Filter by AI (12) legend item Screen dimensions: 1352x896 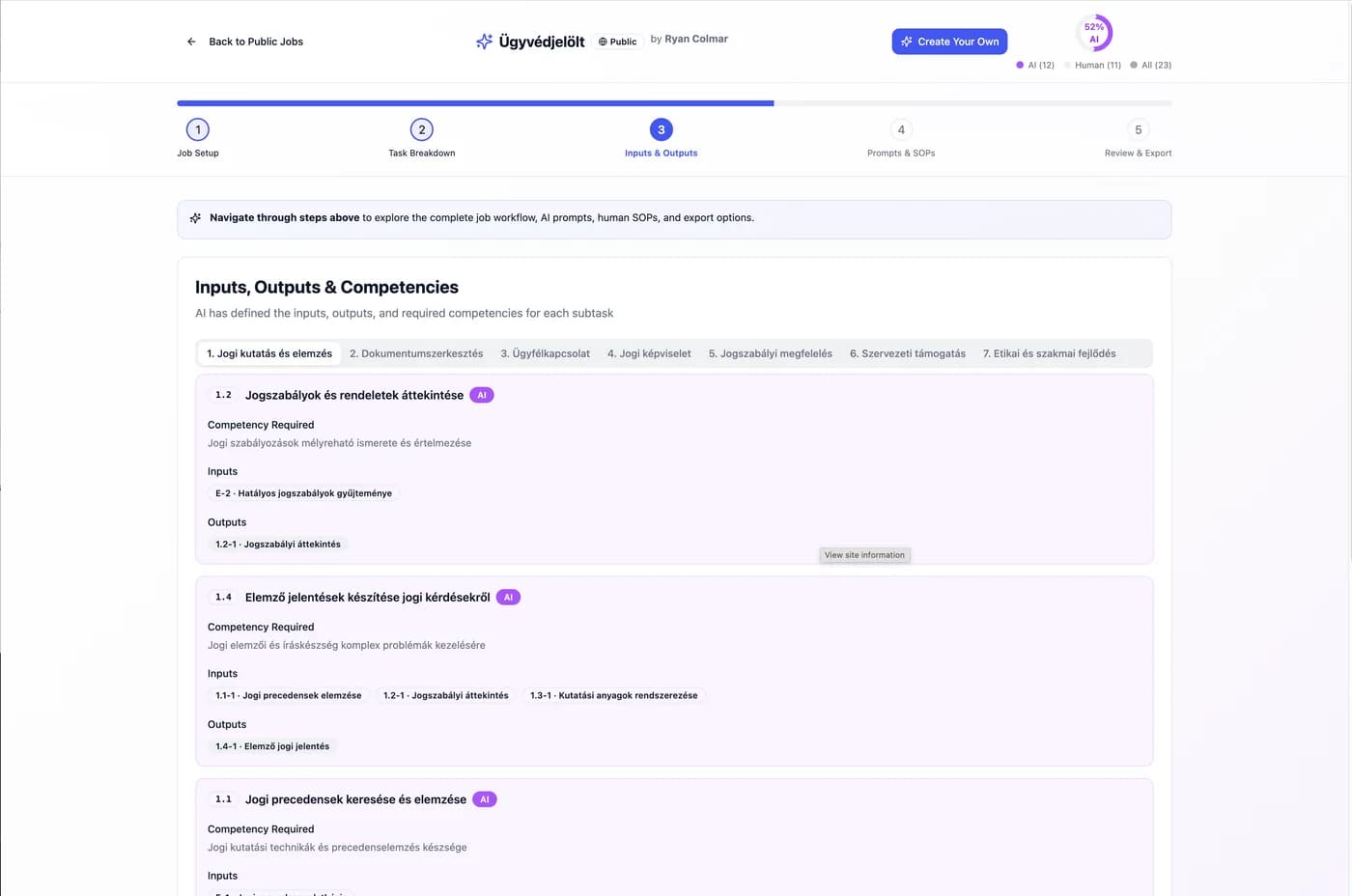pos(1035,65)
